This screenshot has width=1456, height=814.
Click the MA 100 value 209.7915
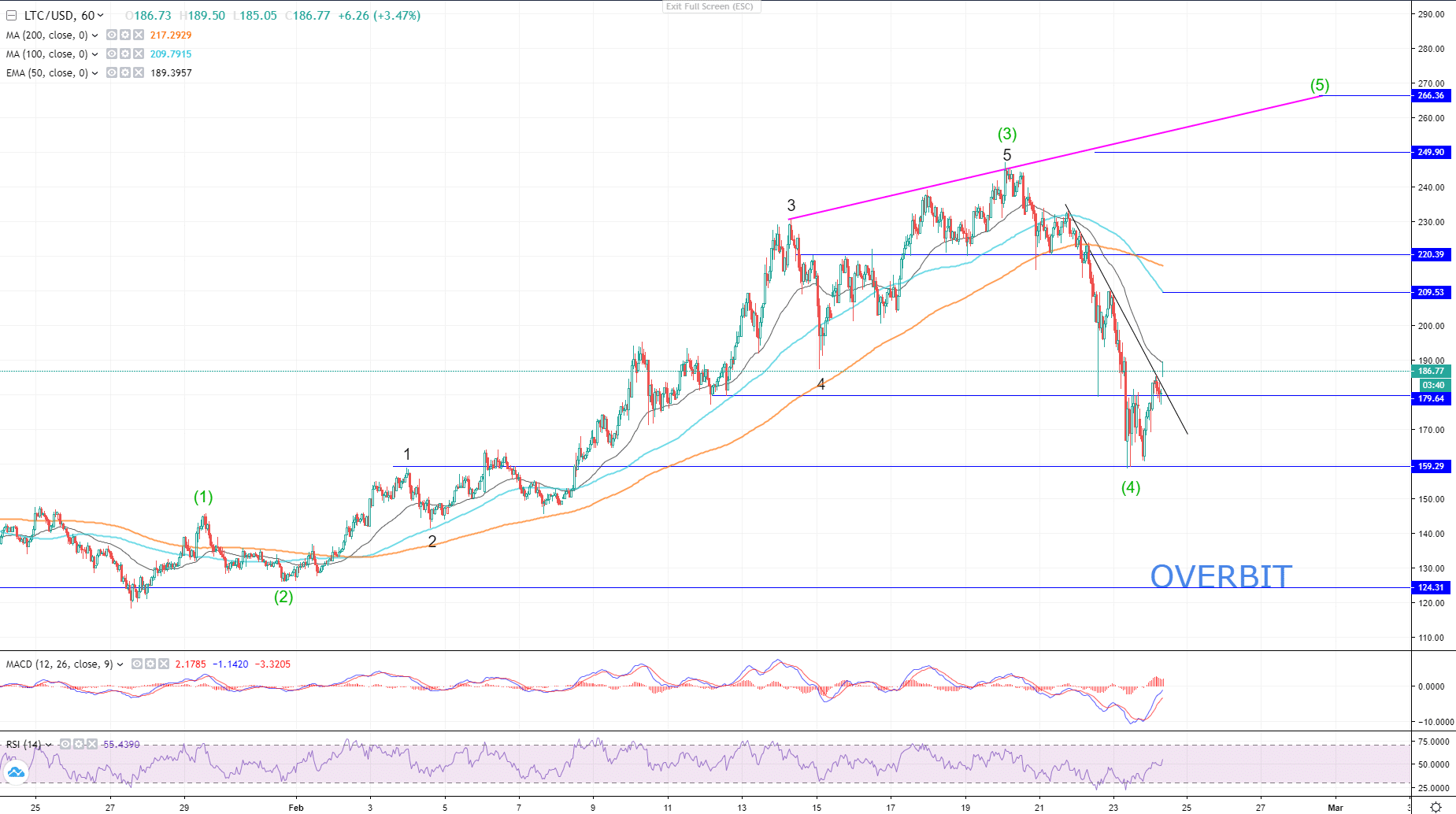tap(171, 54)
